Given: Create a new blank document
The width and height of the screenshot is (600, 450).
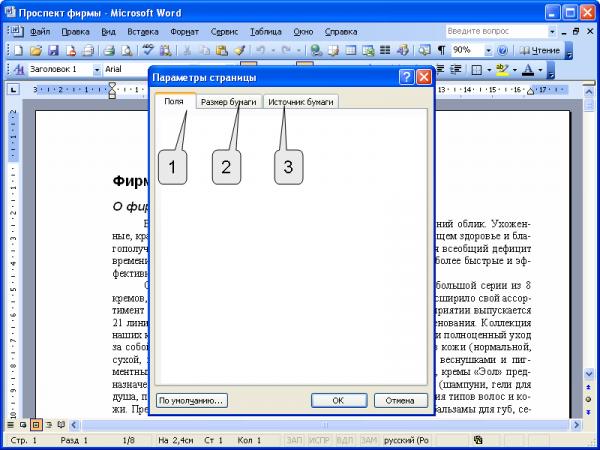Looking at the screenshot, I should [x=18, y=50].
